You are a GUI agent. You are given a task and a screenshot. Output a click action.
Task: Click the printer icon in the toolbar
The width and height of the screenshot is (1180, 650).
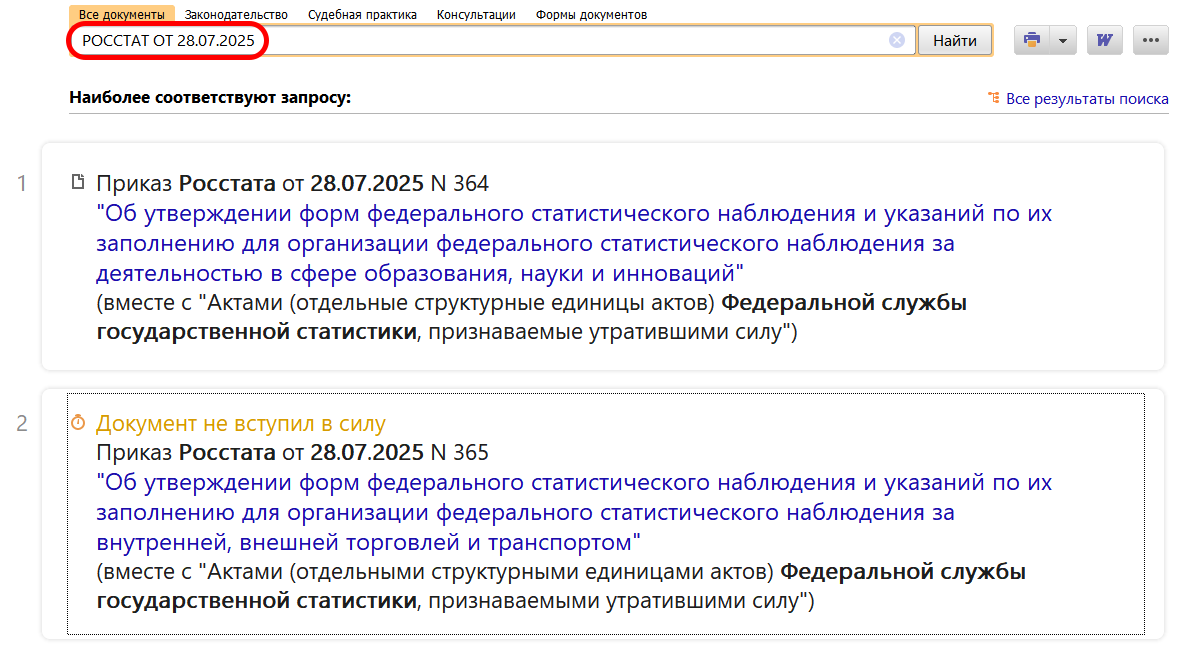tap(1032, 40)
